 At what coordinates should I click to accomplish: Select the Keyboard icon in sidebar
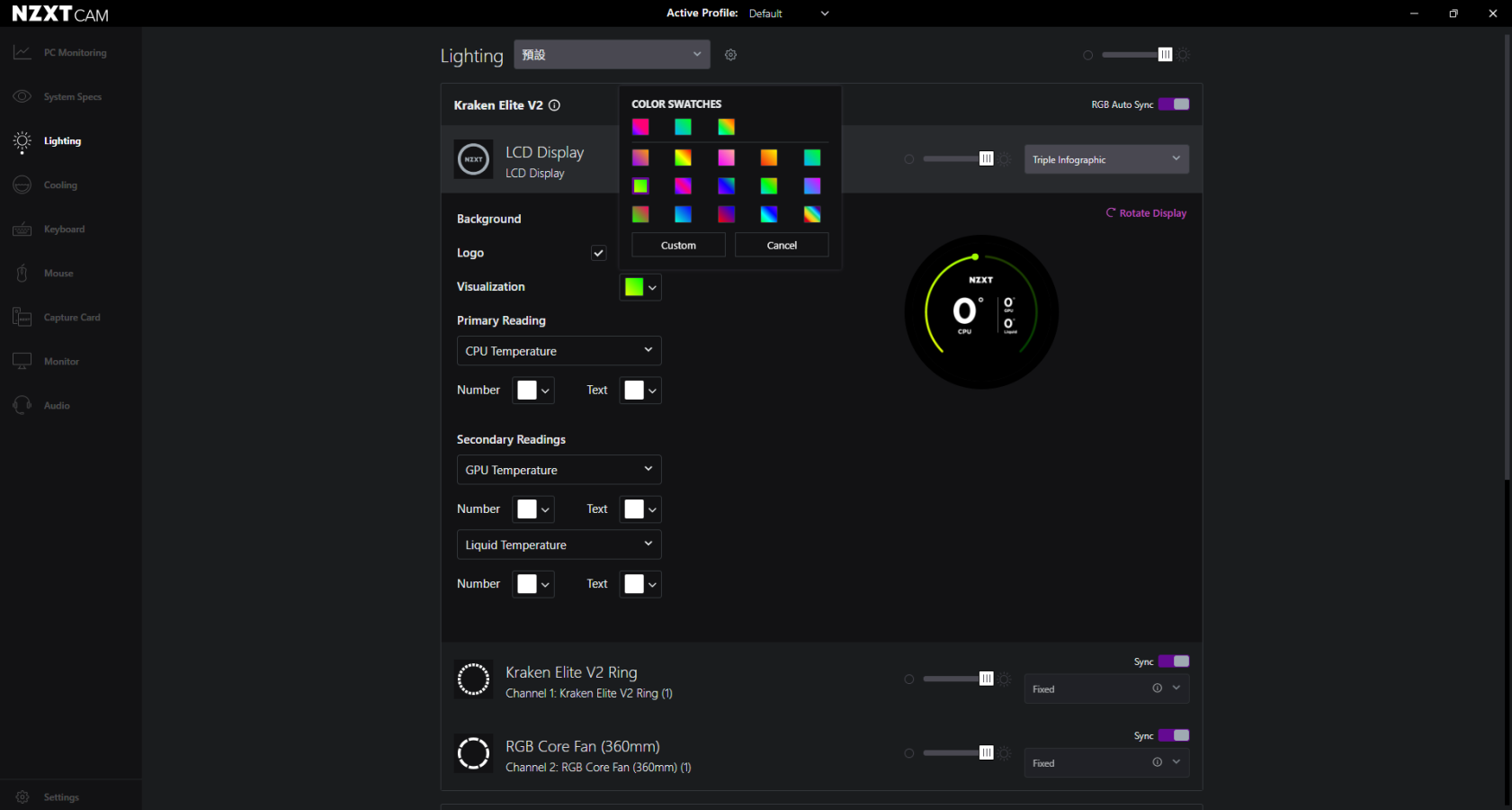point(22,229)
